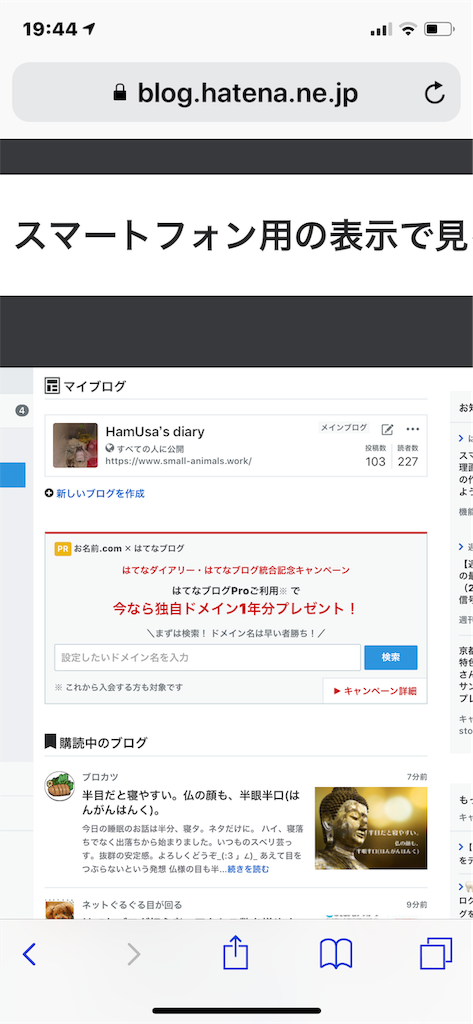Screen dimensions: 473x1024
Task: Click the ブロカツ author avatar
Action: 59,786
